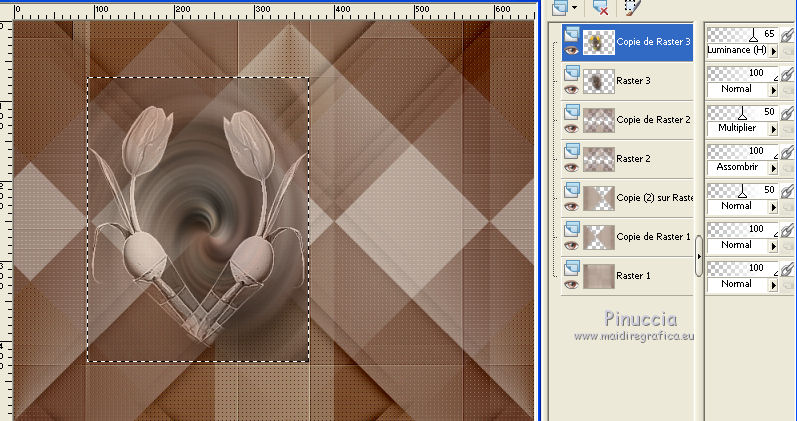Click the layers panel splitter arrow handle
Image resolution: width=797 pixels, height=421 pixels.
699,256
